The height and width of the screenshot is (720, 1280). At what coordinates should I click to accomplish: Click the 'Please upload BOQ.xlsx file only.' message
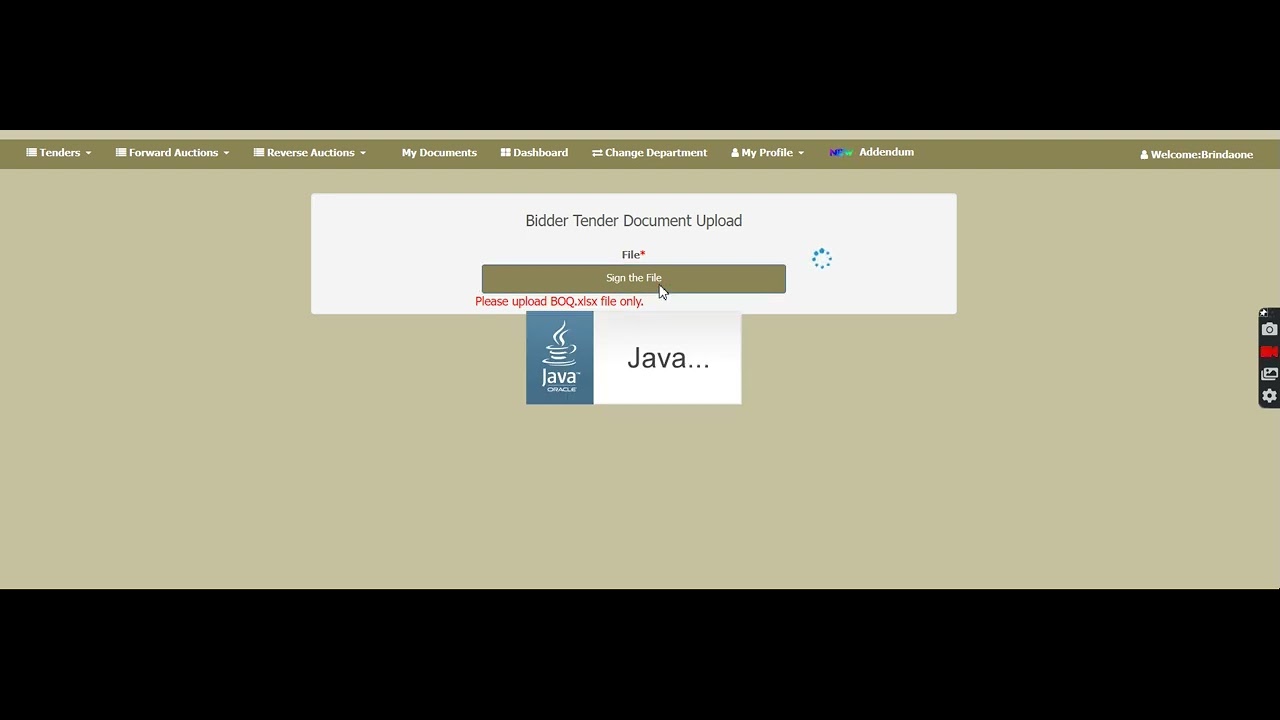[559, 301]
